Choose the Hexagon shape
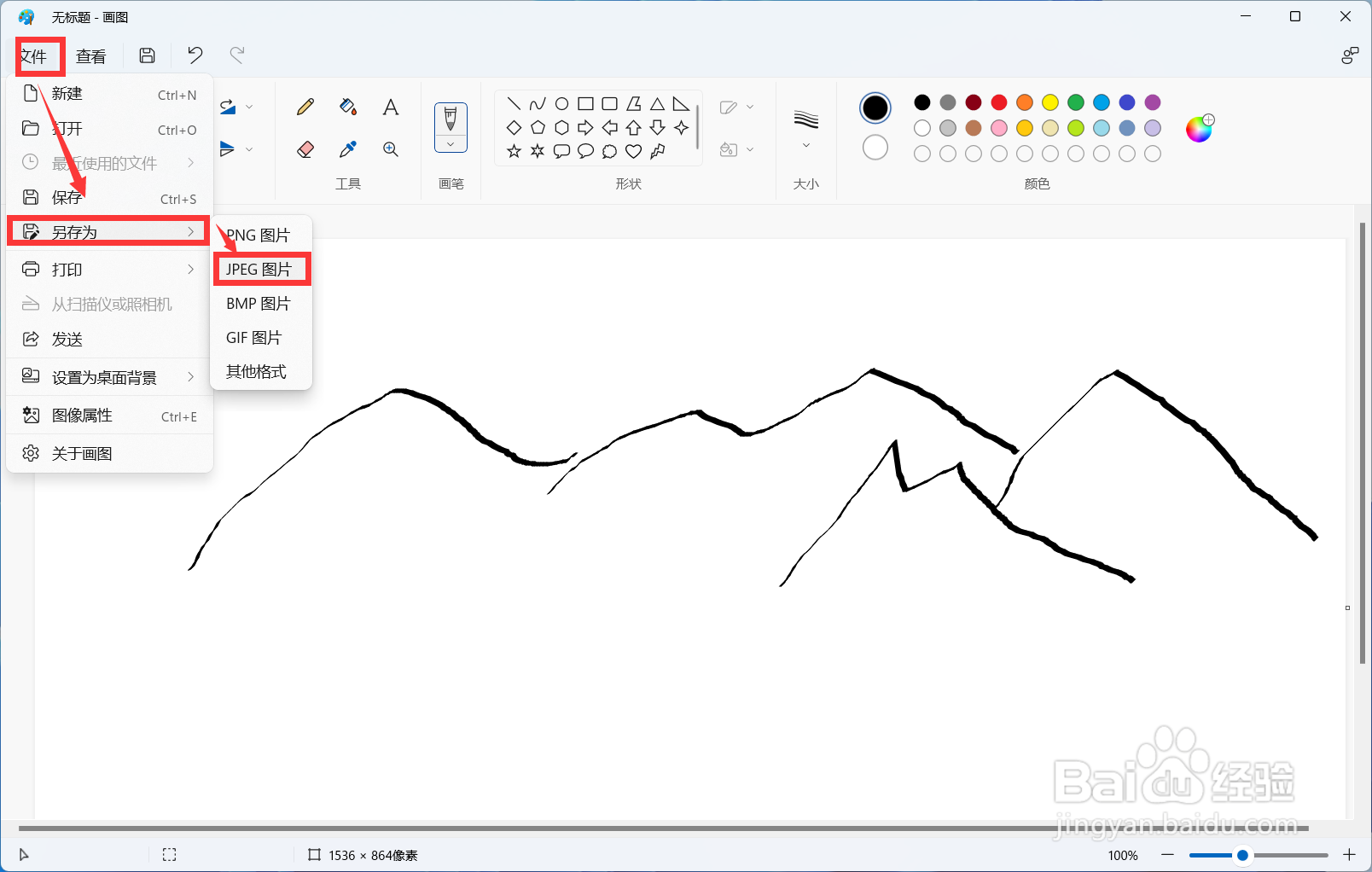 pos(561,128)
